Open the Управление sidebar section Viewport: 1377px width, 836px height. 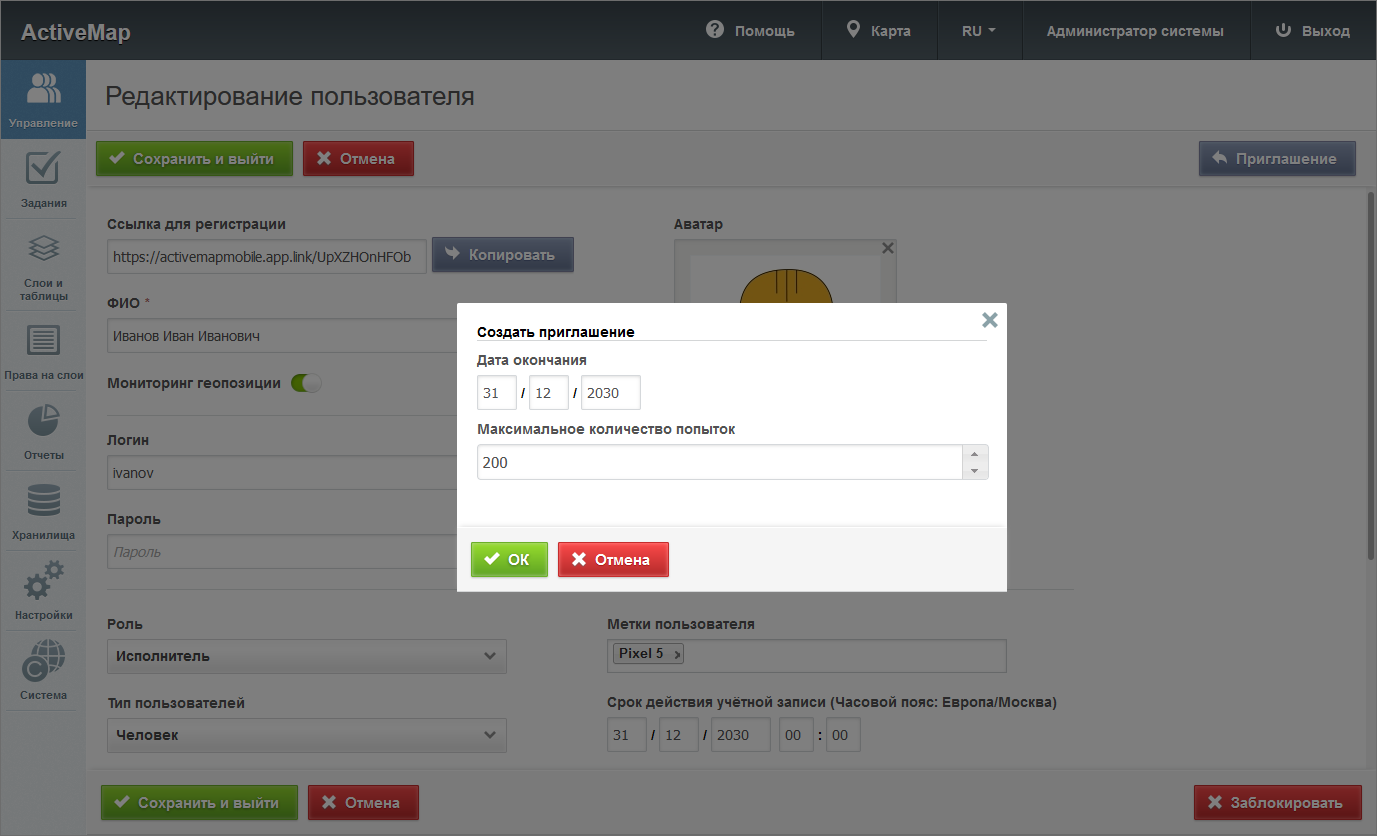43,100
